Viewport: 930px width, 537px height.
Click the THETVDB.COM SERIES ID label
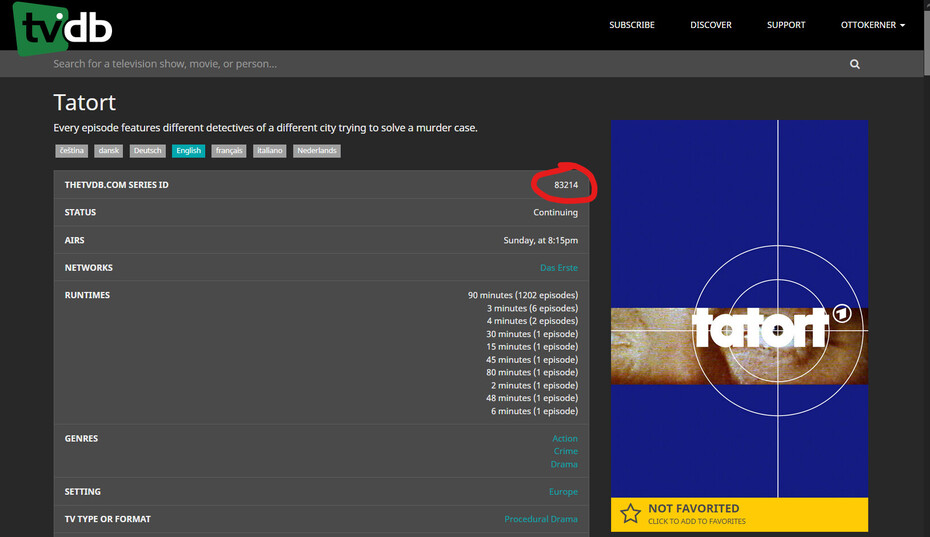[x=116, y=185]
